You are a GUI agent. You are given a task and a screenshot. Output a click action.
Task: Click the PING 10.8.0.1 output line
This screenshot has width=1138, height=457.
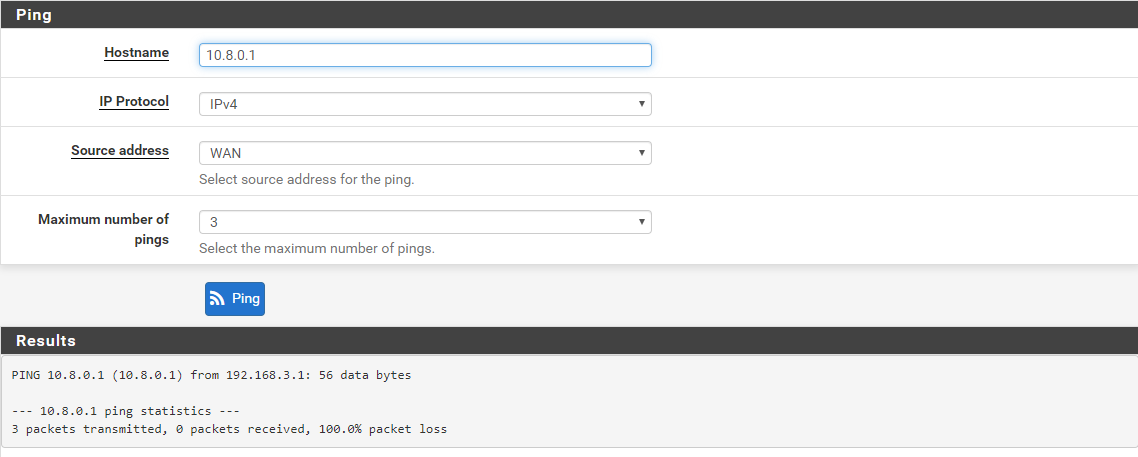pyautogui.click(x=211, y=376)
